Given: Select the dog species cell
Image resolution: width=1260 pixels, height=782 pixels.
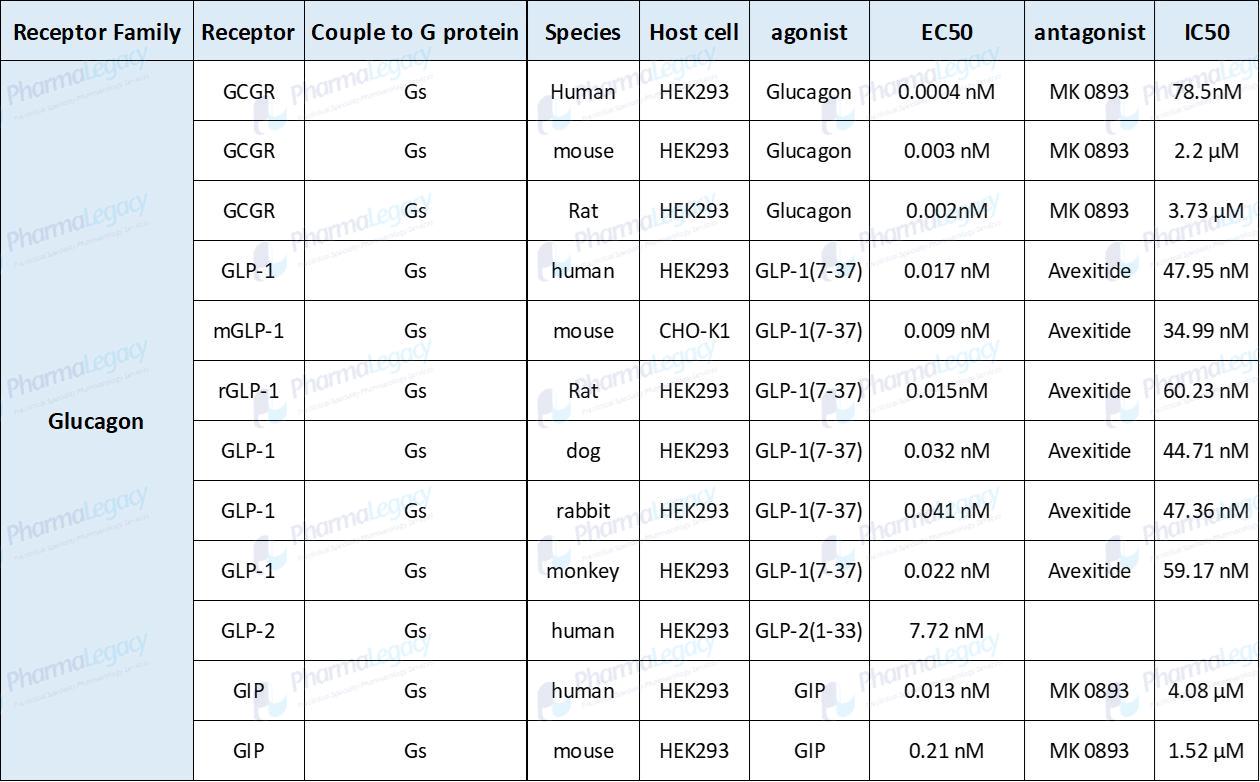Looking at the screenshot, I should pos(583,451).
